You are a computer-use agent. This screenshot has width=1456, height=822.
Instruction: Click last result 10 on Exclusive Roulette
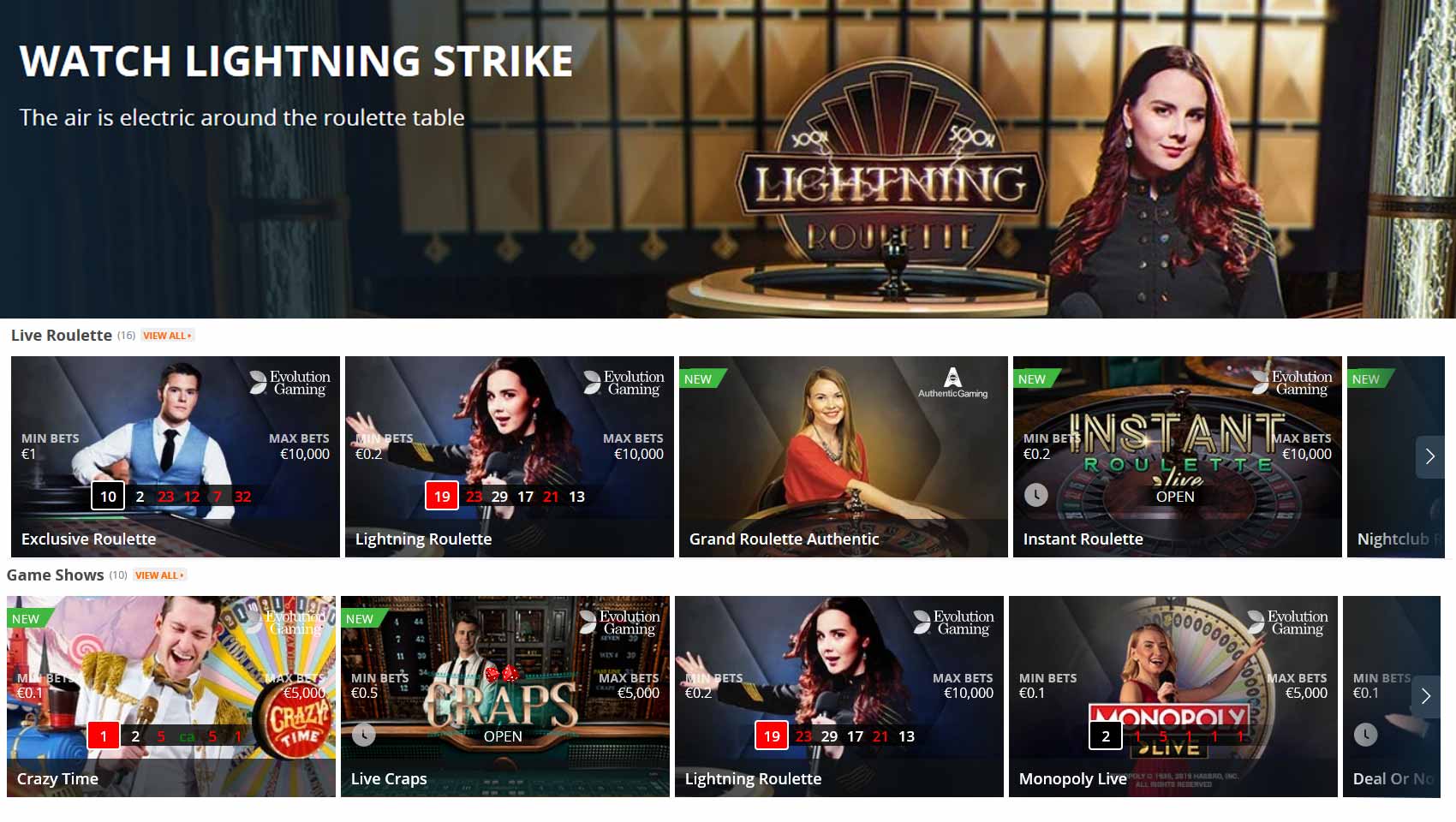[108, 496]
